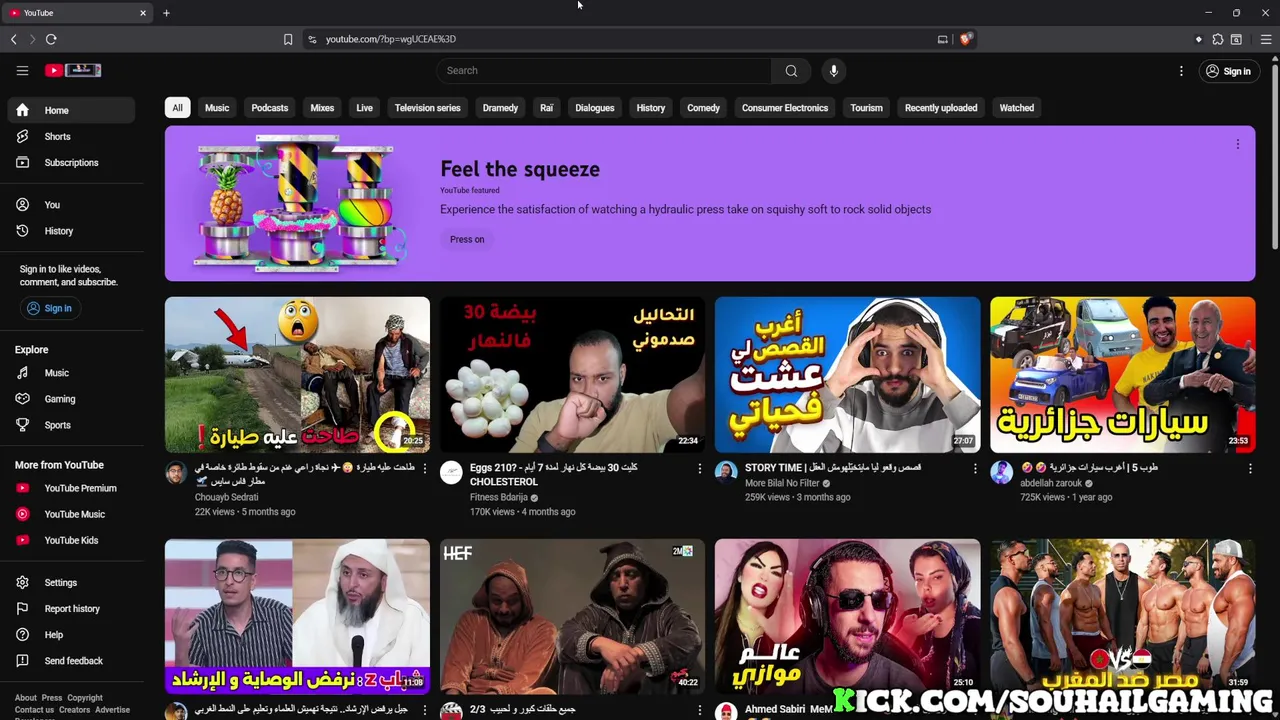Open the Fitness Bdarija channel link
This screenshot has width=1280, height=720.
[x=499, y=497]
